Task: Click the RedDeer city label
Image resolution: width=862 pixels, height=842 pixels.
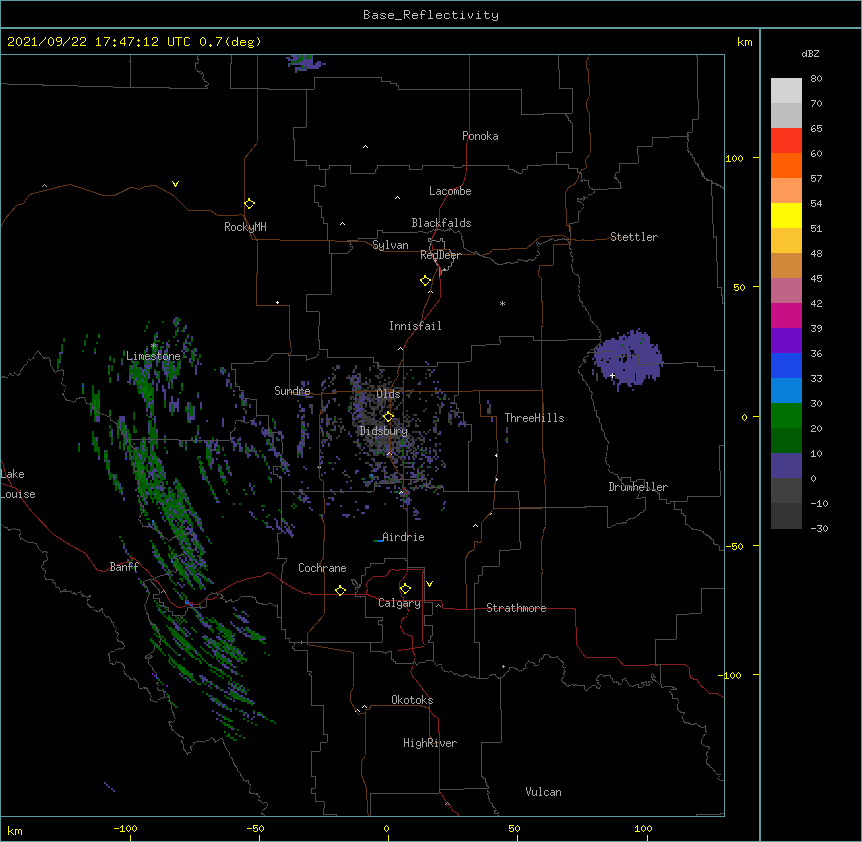Action: tap(440, 255)
